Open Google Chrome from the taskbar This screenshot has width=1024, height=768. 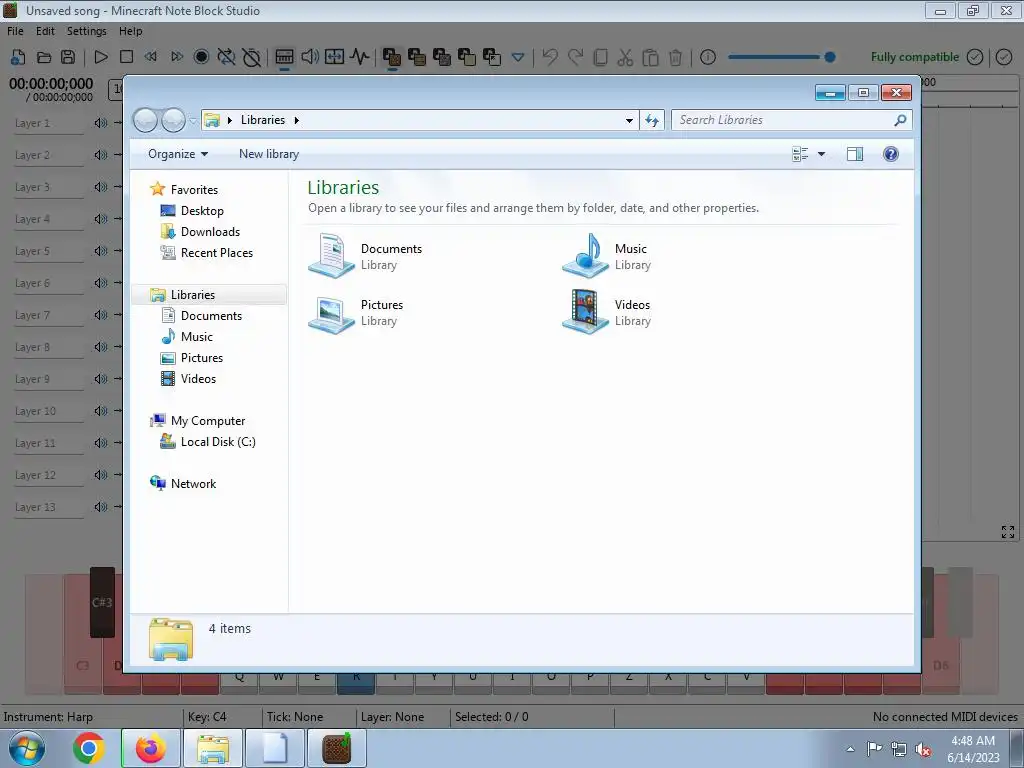pyautogui.click(x=89, y=748)
